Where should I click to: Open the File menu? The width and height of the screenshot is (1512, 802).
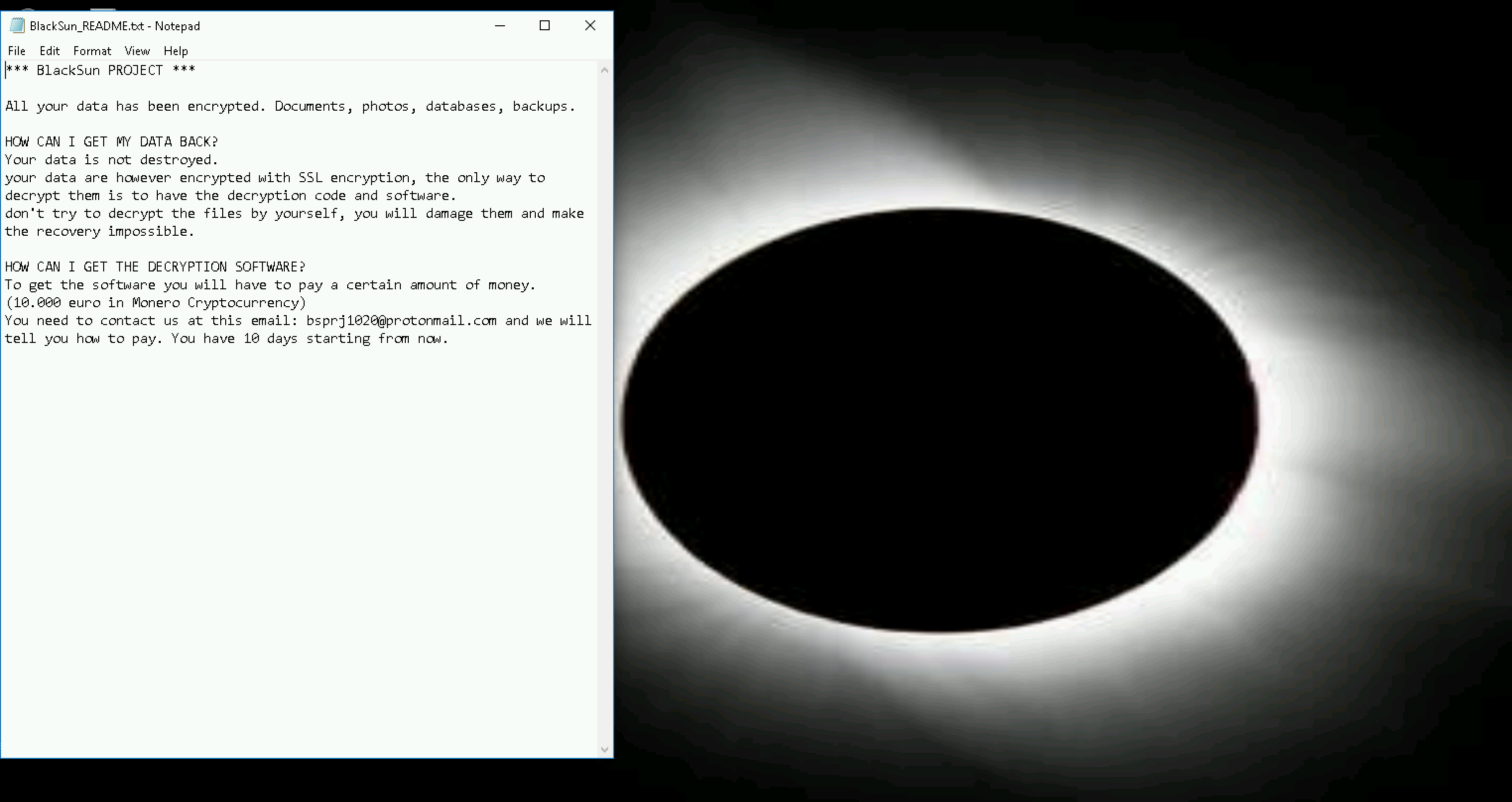coord(16,51)
